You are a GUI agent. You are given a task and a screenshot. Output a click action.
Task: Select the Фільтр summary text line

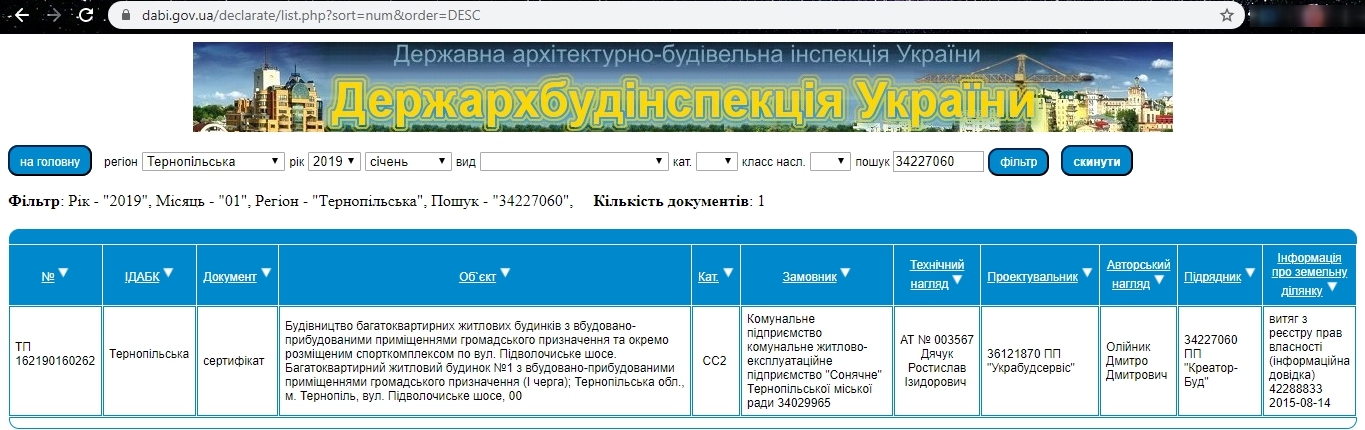tap(291, 201)
